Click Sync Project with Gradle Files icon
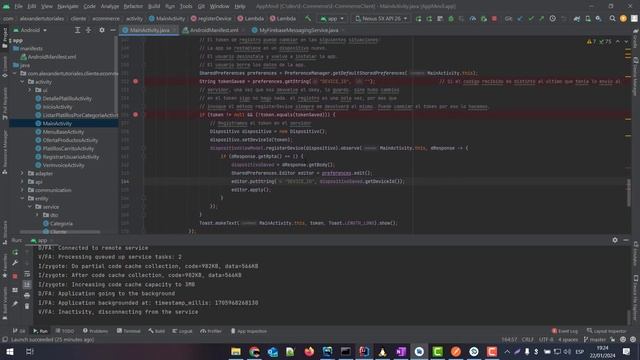The height and width of the screenshot is (360, 640). pyautogui.click(x=577, y=18)
